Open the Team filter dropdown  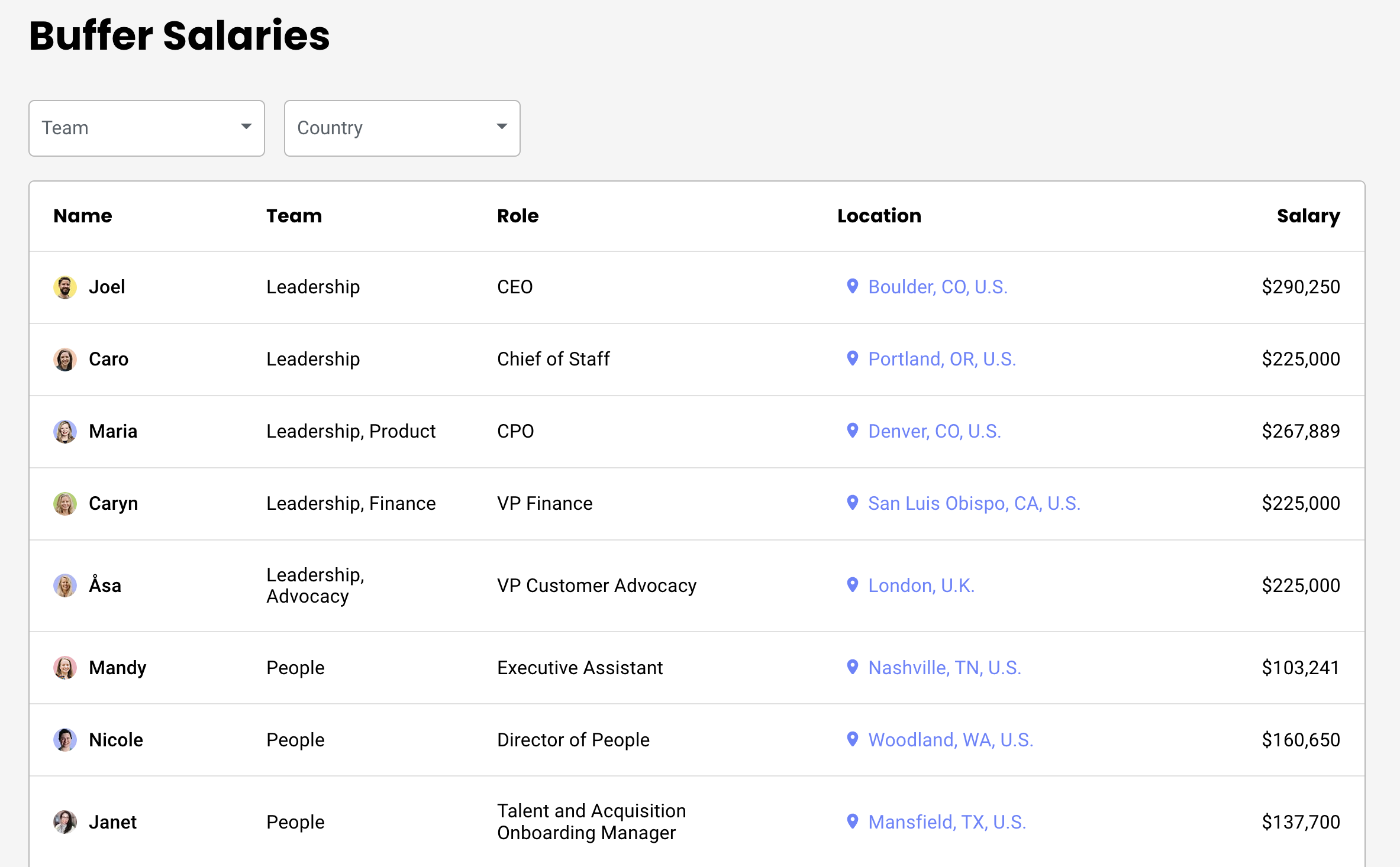pyautogui.click(x=146, y=128)
